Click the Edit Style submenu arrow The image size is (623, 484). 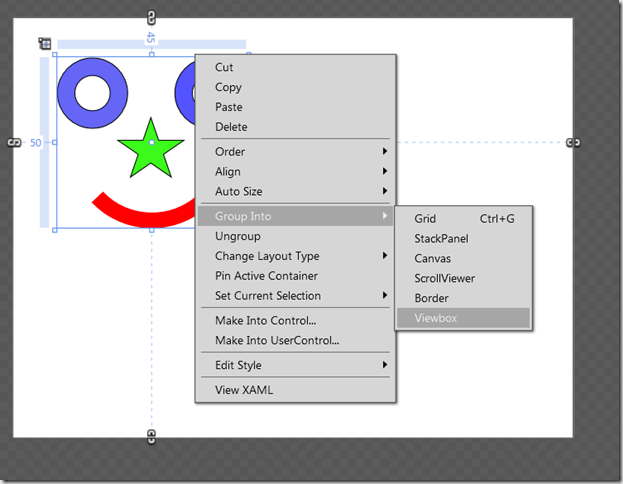pos(385,364)
